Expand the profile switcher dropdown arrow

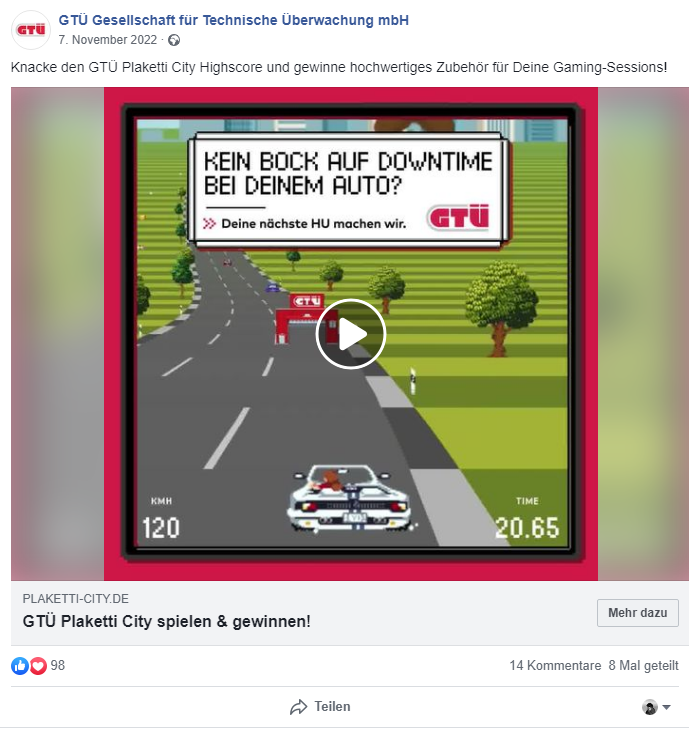click(666, 707)
